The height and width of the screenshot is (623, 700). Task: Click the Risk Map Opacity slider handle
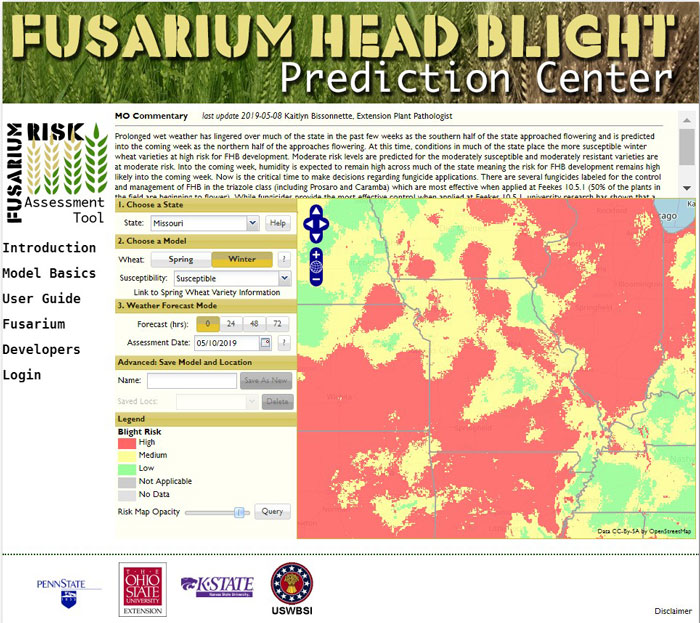point(239,511)
